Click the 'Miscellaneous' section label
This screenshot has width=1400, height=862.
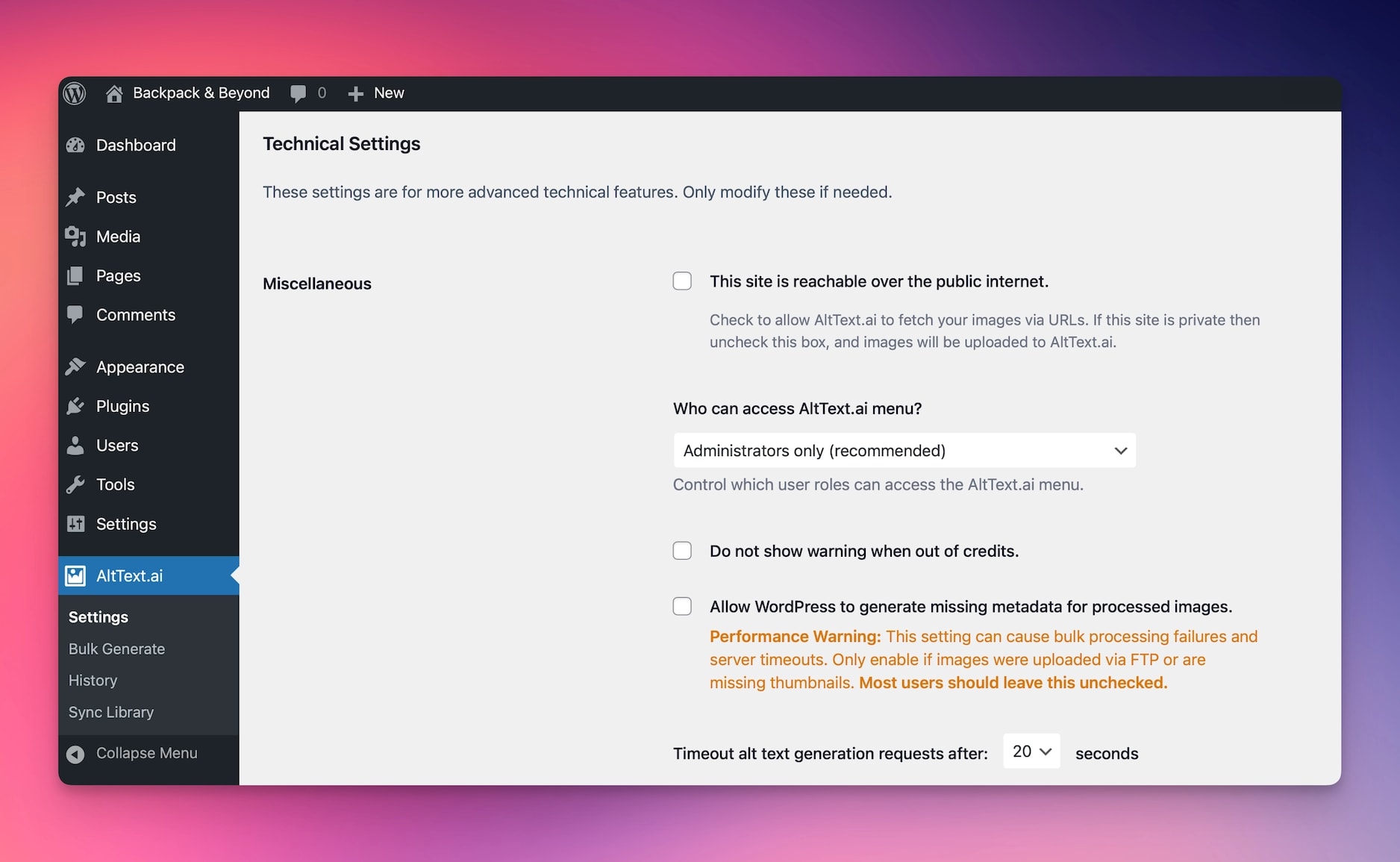[x=317, y=284]
